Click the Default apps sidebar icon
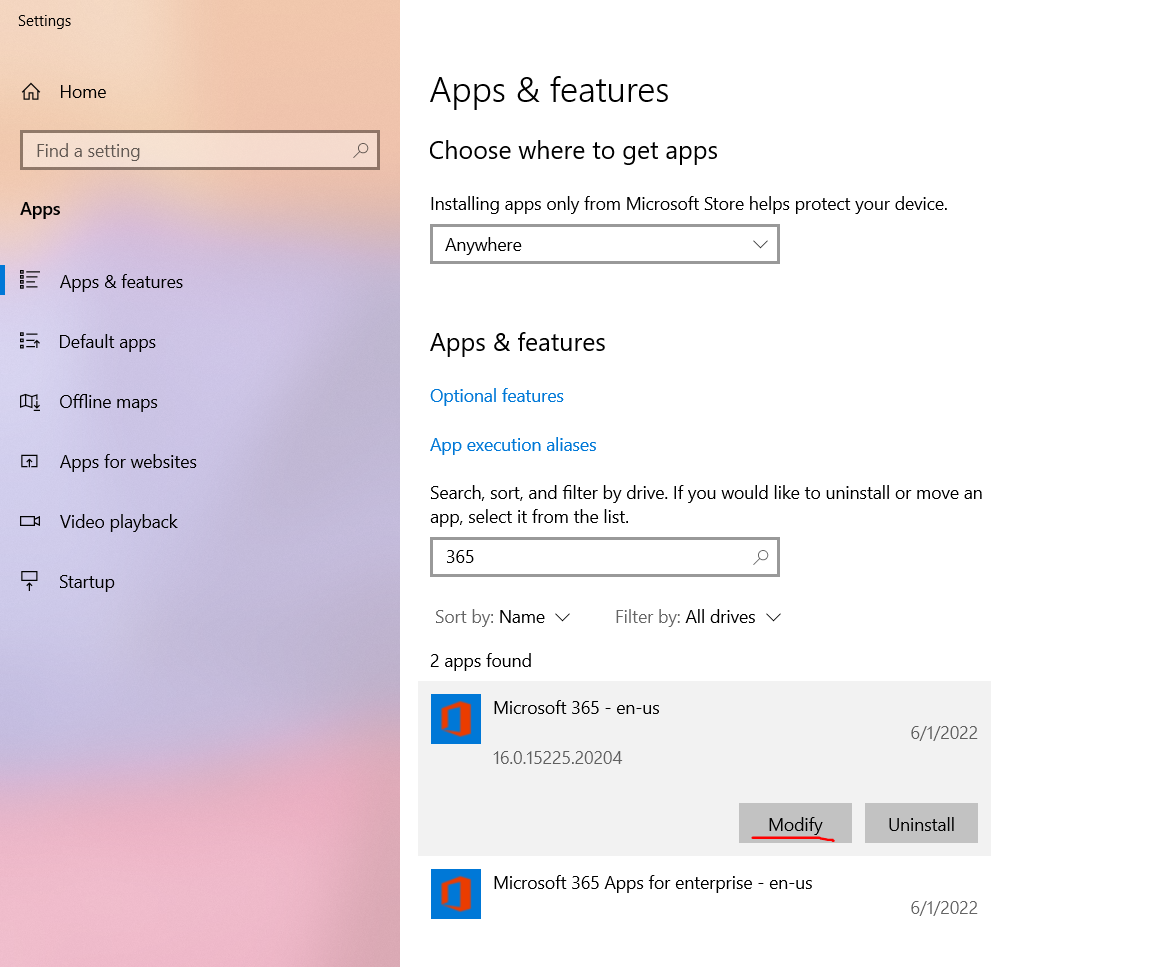The height and width of the screenshot is (967, 1158). (x=30, y=341)
